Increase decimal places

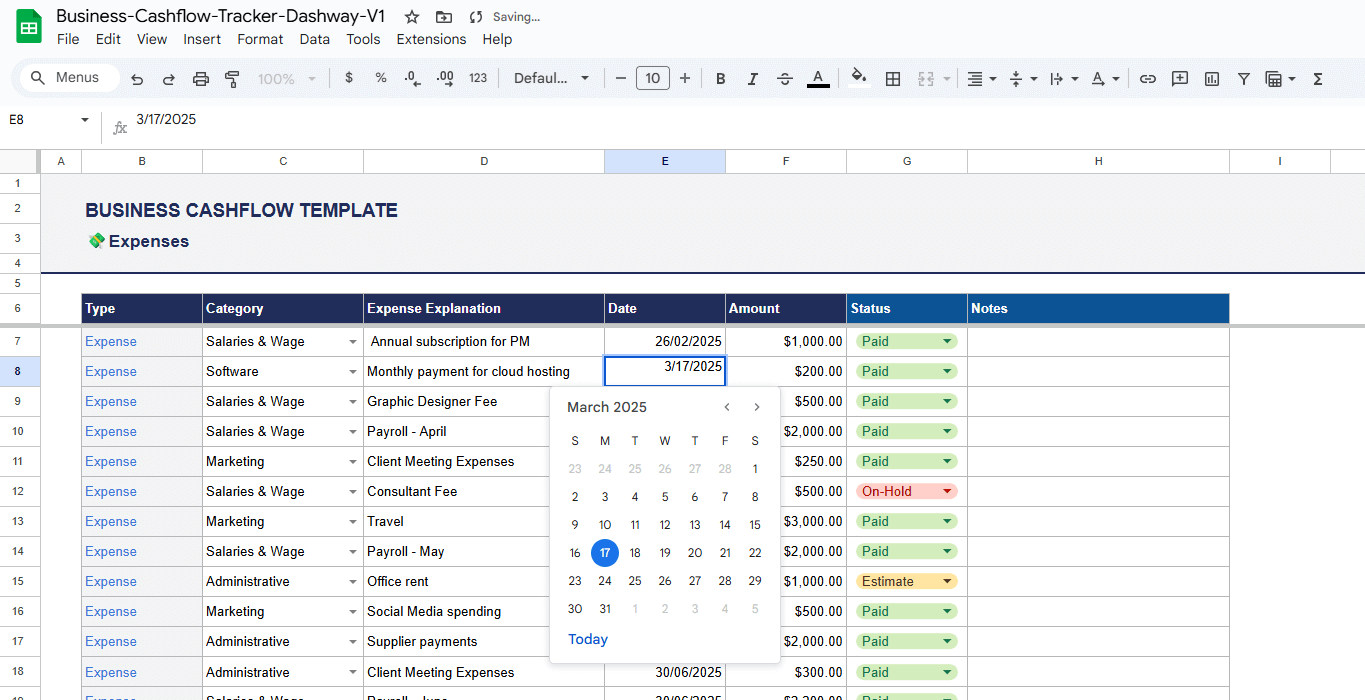click(x=445, y=78)
